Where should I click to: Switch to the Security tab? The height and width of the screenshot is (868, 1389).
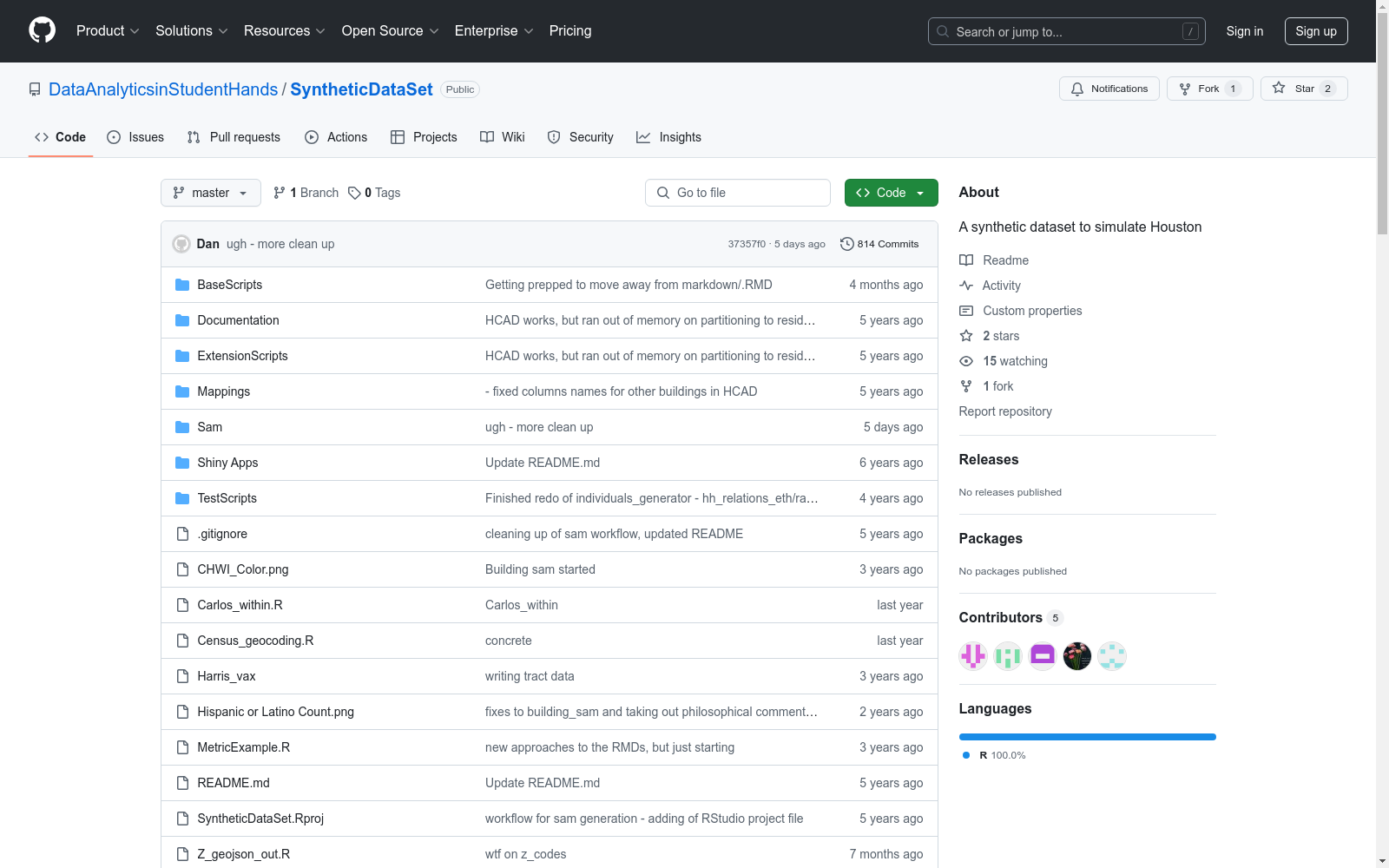point(581,137)
